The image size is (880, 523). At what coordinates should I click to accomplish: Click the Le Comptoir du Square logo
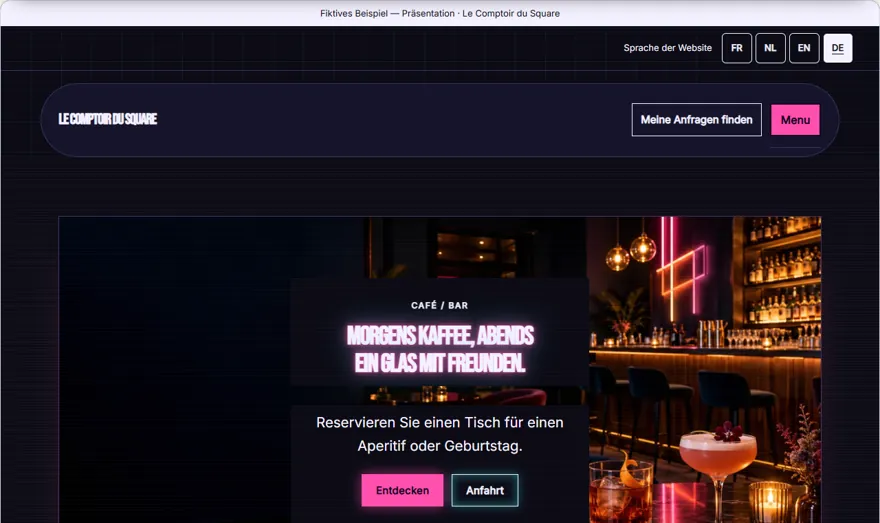point(108,119)
